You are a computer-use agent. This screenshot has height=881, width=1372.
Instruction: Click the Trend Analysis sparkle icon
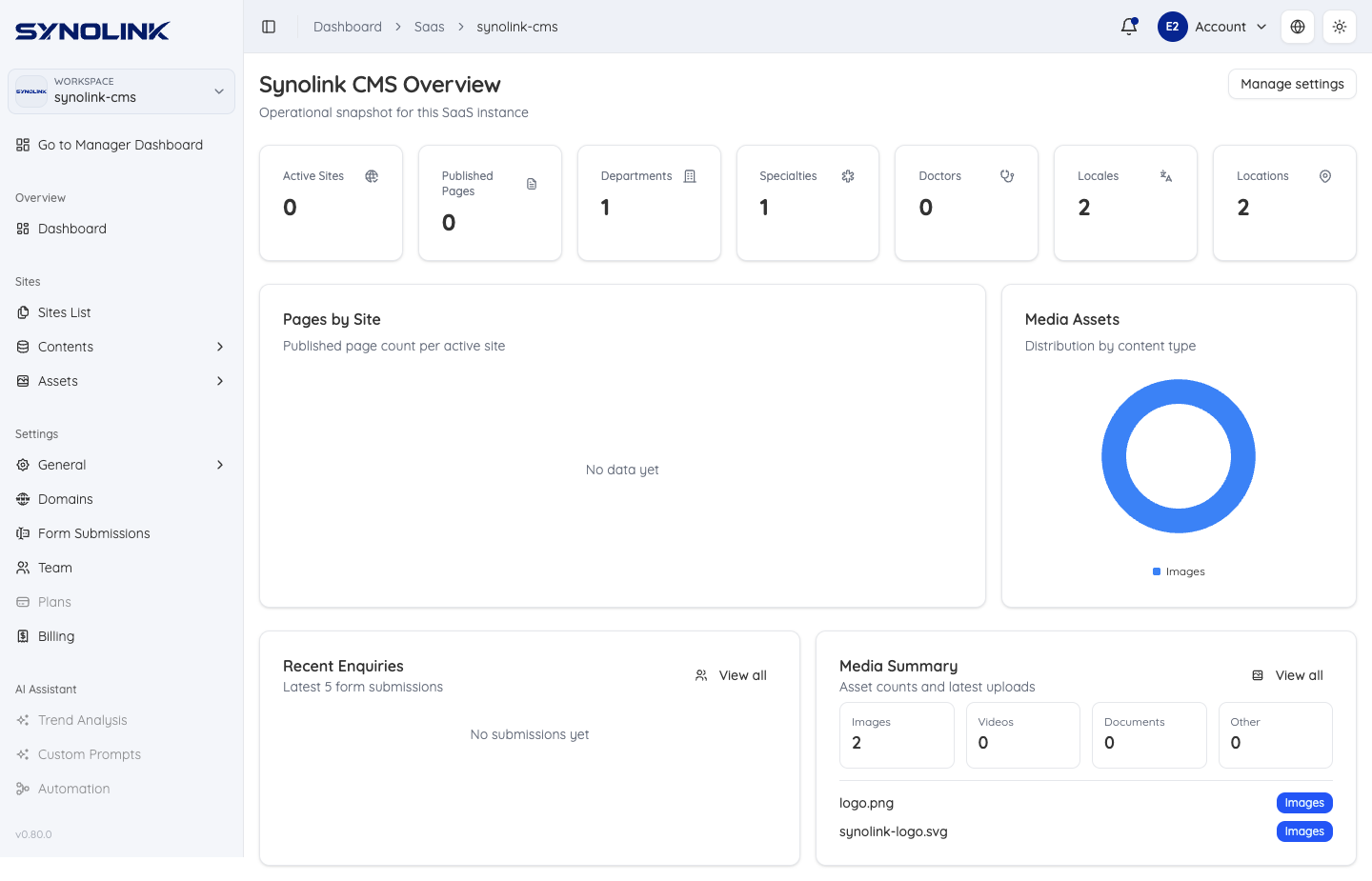[x=23, y=720]
